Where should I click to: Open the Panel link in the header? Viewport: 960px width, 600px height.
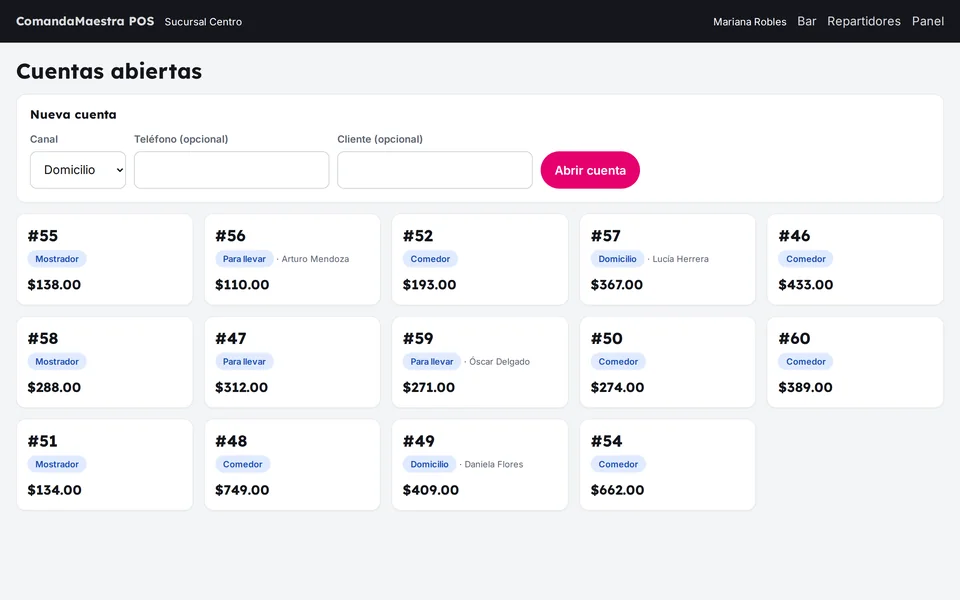(928, 21)
